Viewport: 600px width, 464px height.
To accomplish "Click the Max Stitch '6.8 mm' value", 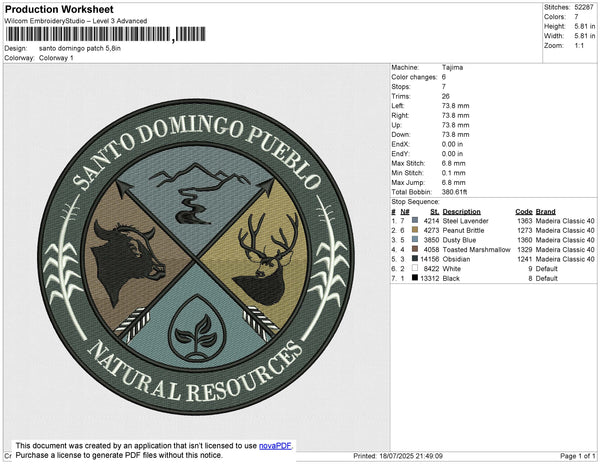I will click(x=454, y=163).
